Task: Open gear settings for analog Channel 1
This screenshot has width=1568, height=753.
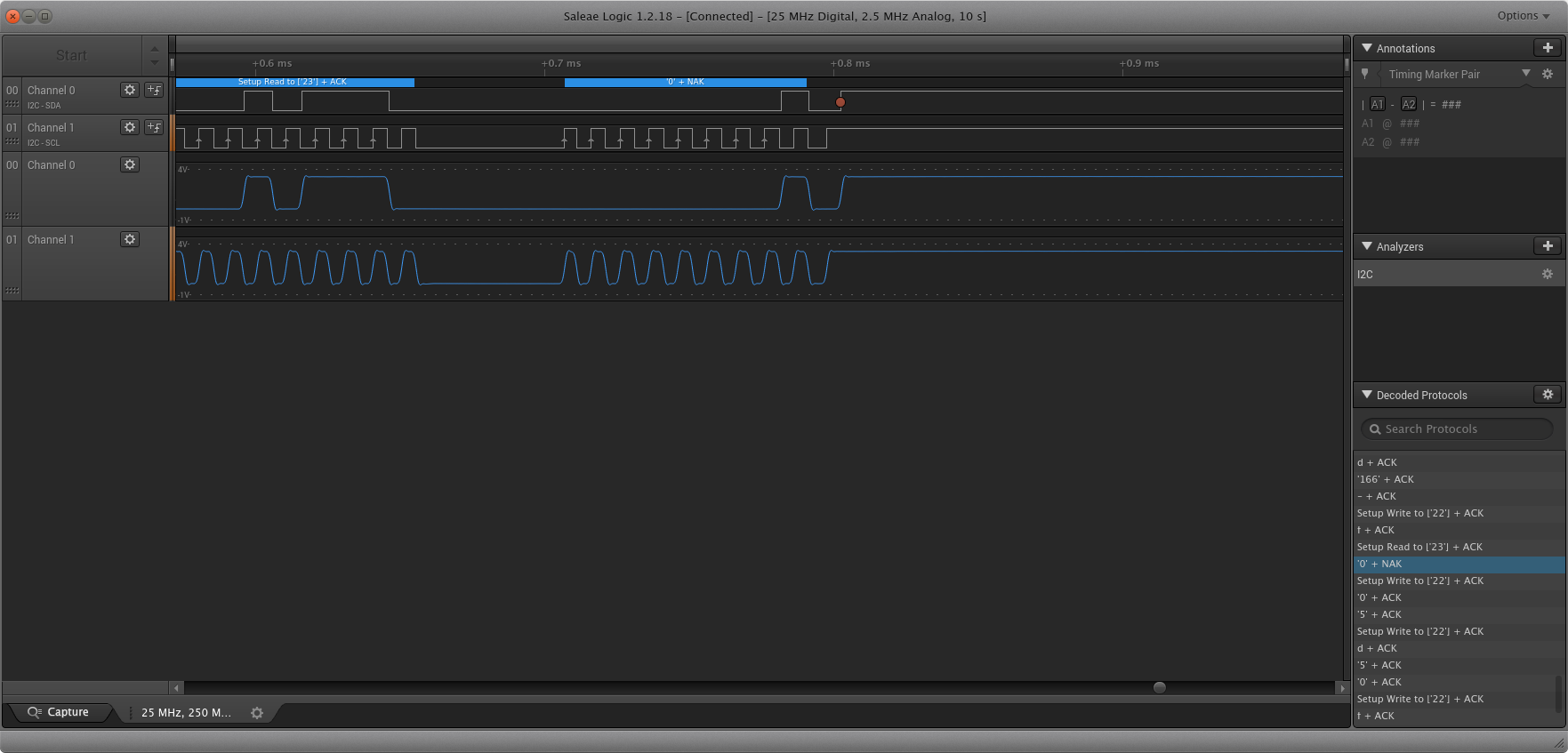Action: (130, 239)
